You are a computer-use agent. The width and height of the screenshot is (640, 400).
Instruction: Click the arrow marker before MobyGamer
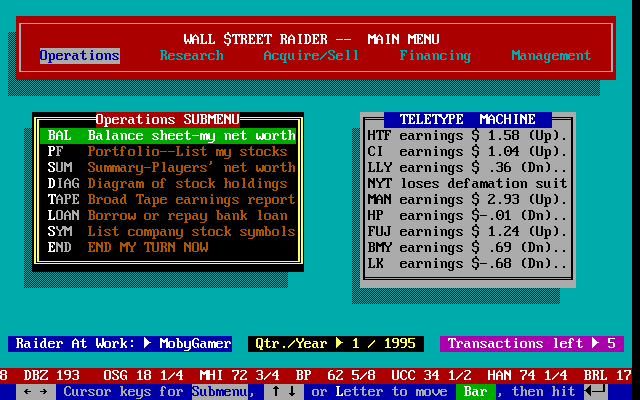tap(148, 343)
